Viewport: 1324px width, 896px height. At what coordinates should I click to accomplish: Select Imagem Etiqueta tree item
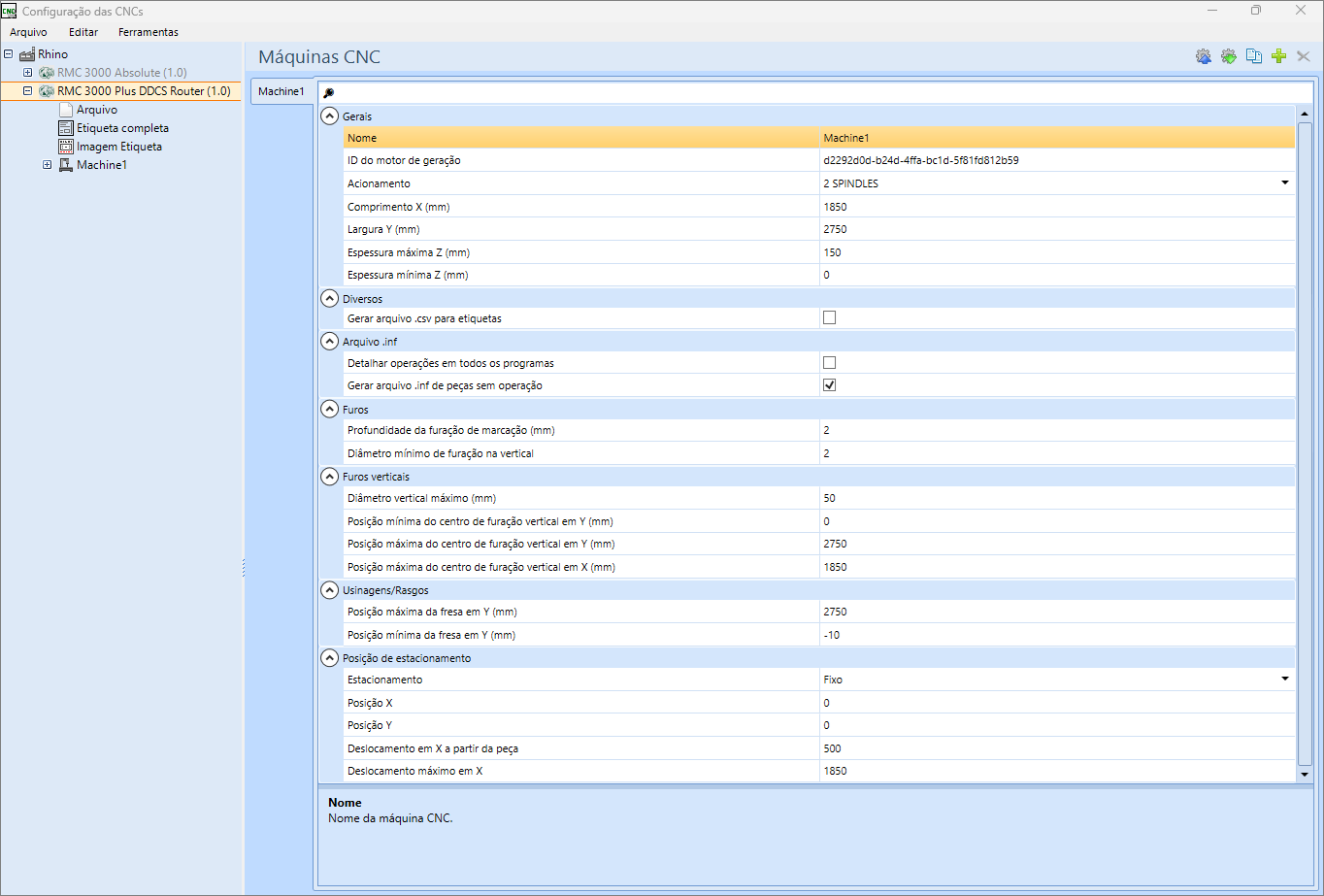point(119,147)
